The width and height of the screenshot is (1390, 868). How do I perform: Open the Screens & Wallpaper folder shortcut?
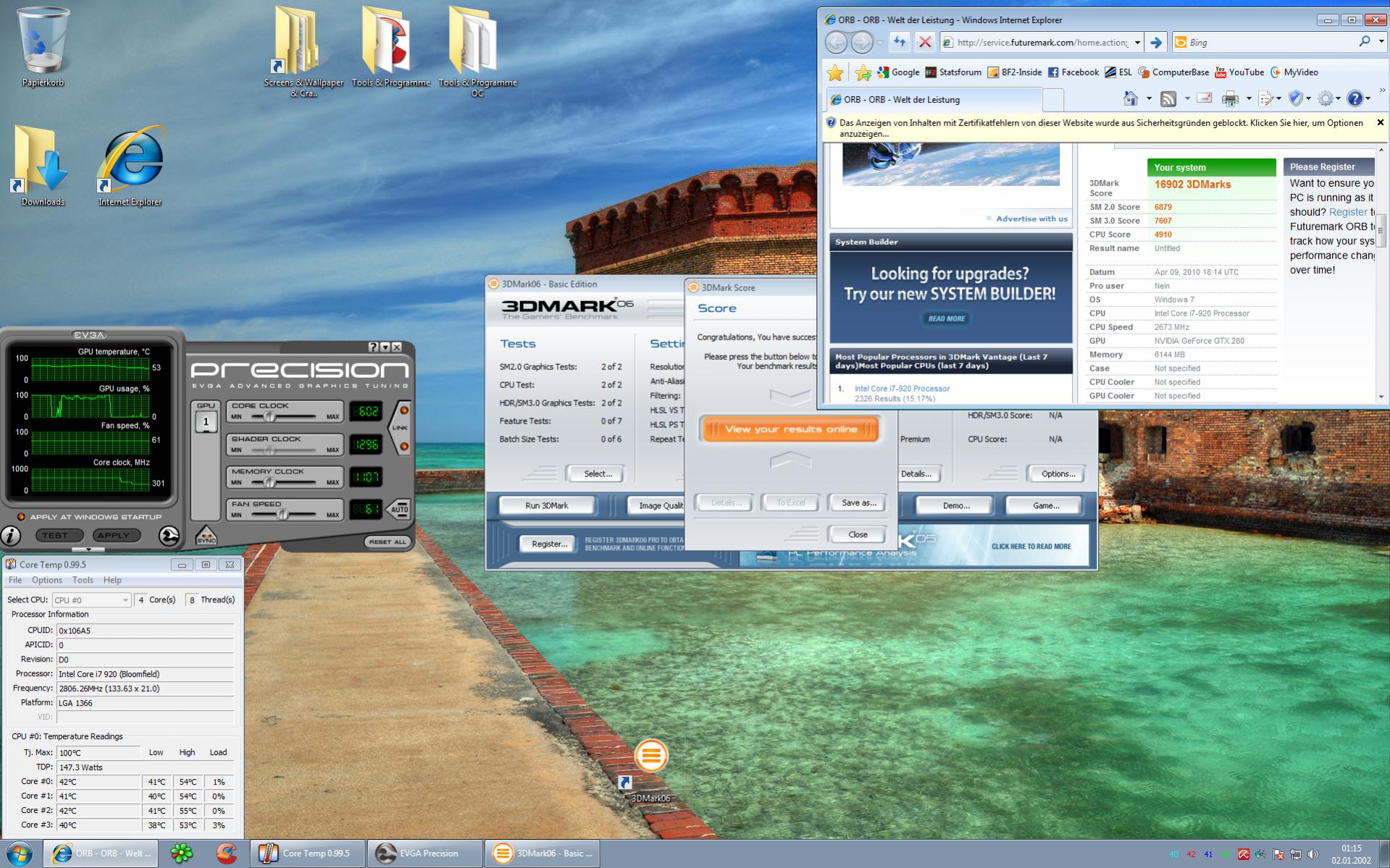303,51
